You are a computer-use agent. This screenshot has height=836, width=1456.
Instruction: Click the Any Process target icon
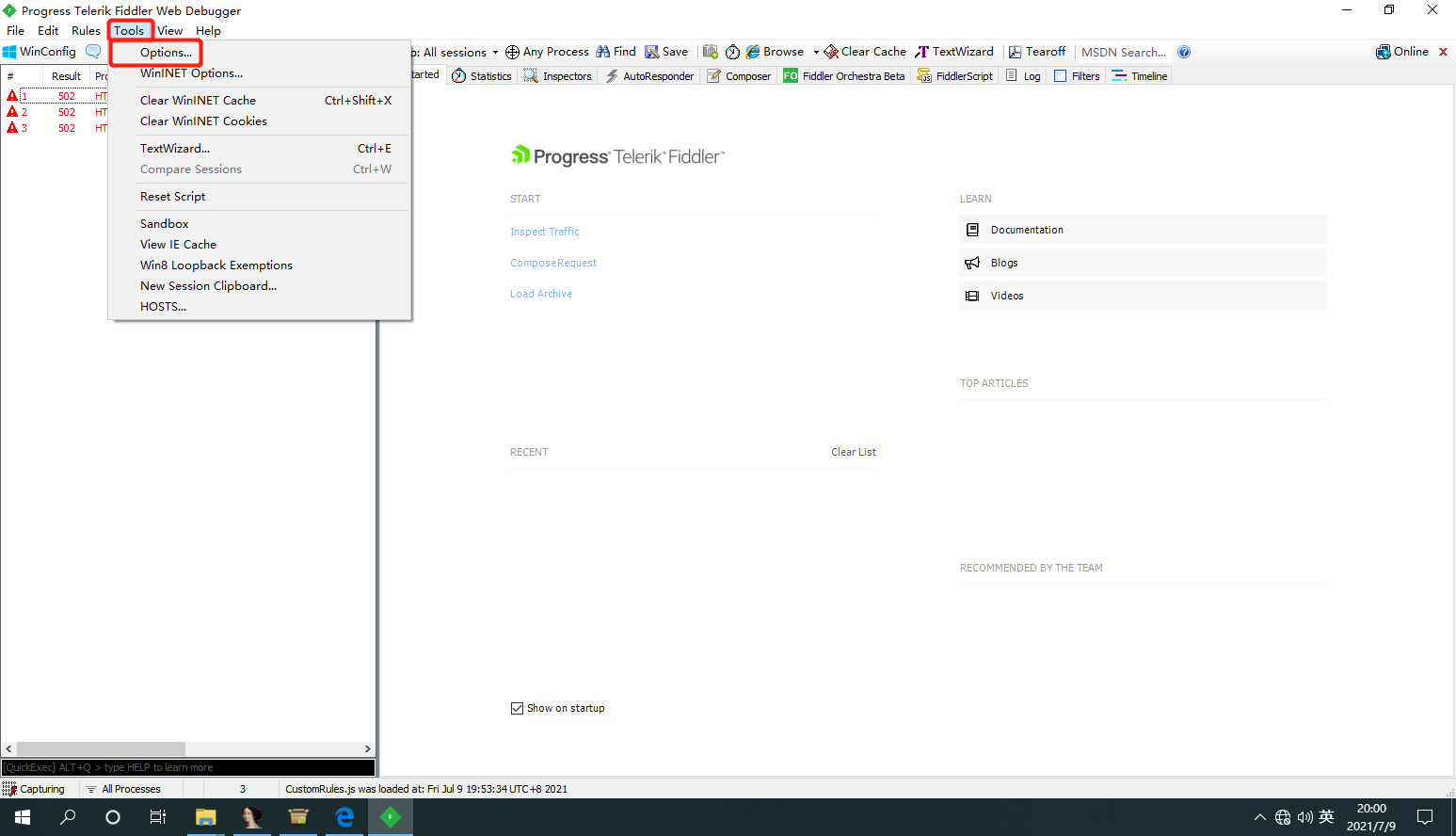pyautogui.click(x=512, y=52)
